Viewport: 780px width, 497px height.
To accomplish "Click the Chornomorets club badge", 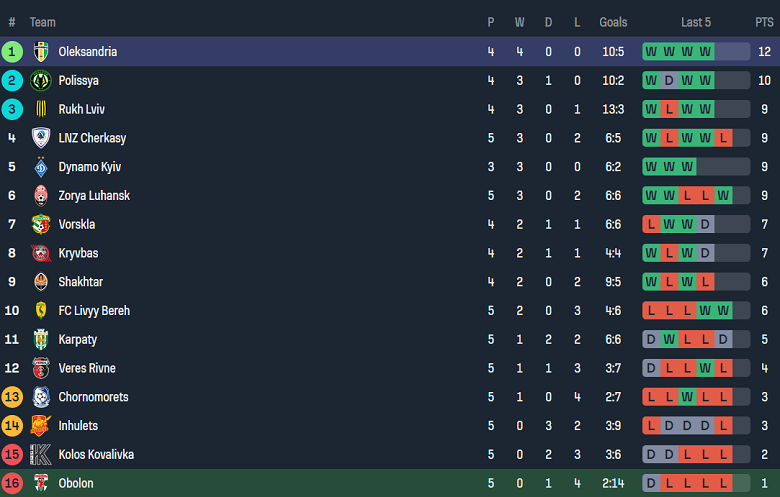I will tap(41, 397).
